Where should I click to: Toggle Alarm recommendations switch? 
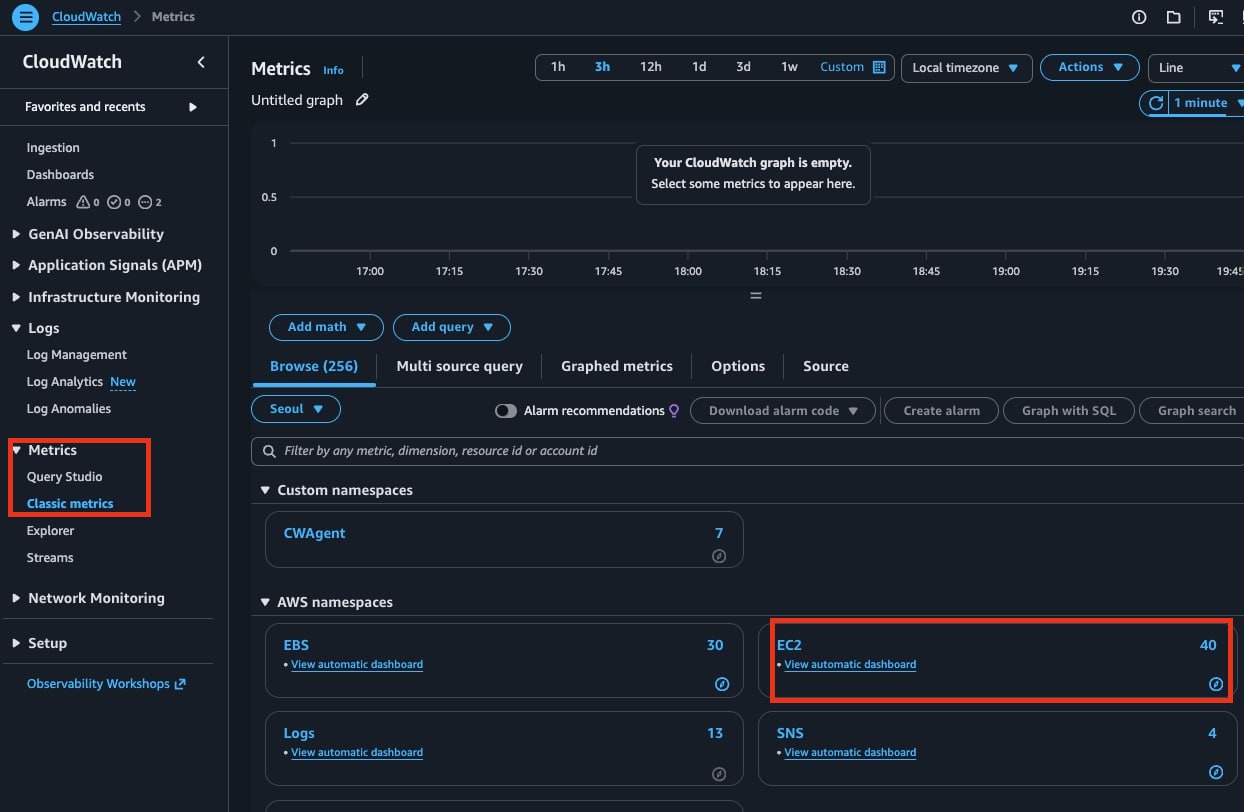[506, 411]
